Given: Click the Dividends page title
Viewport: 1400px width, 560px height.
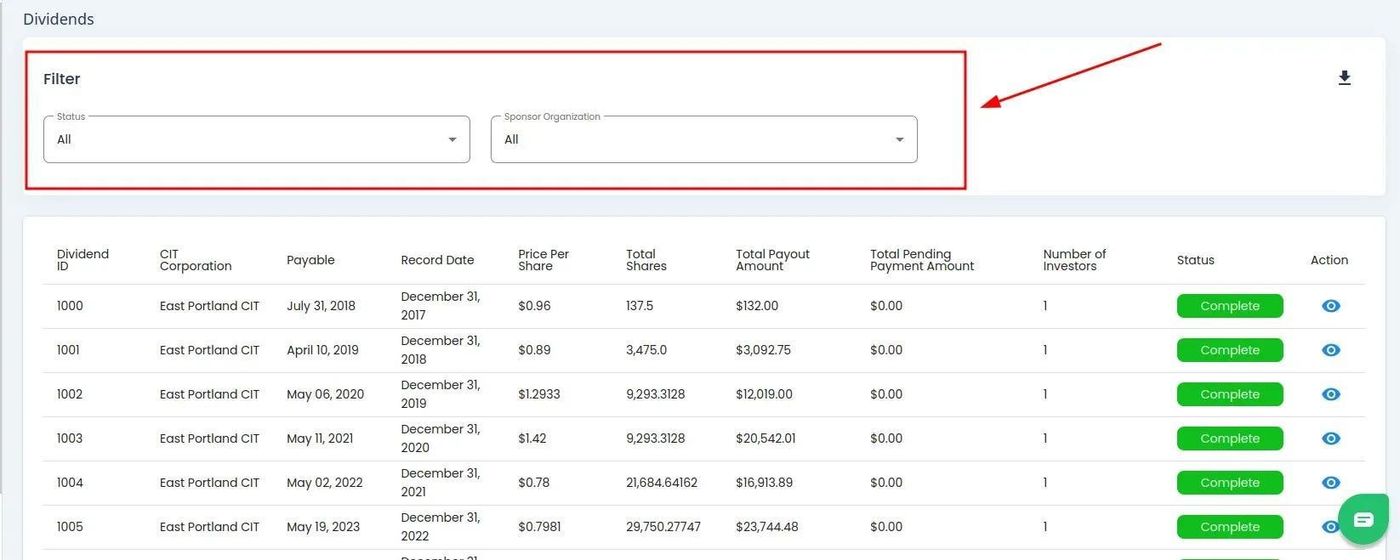Looking at the screenshot, I should pos(58,19).
